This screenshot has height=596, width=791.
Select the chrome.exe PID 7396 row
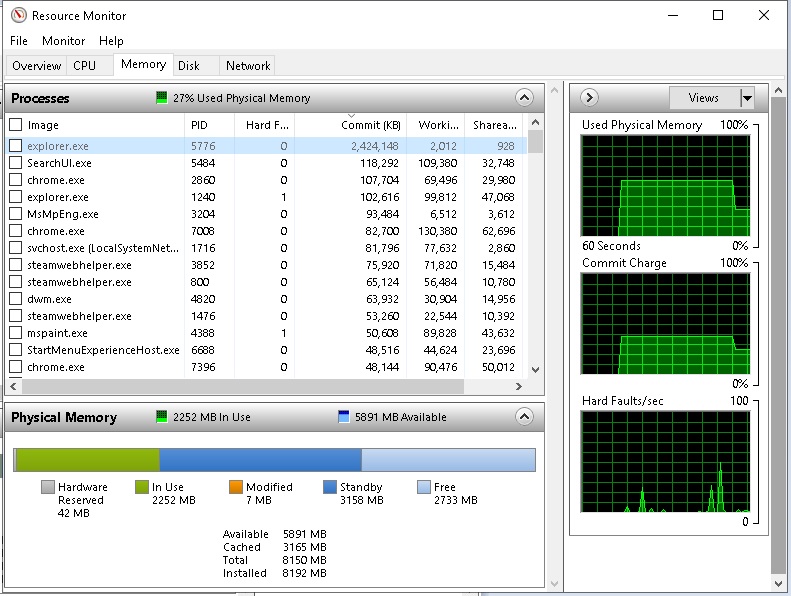tap(266, 367)
